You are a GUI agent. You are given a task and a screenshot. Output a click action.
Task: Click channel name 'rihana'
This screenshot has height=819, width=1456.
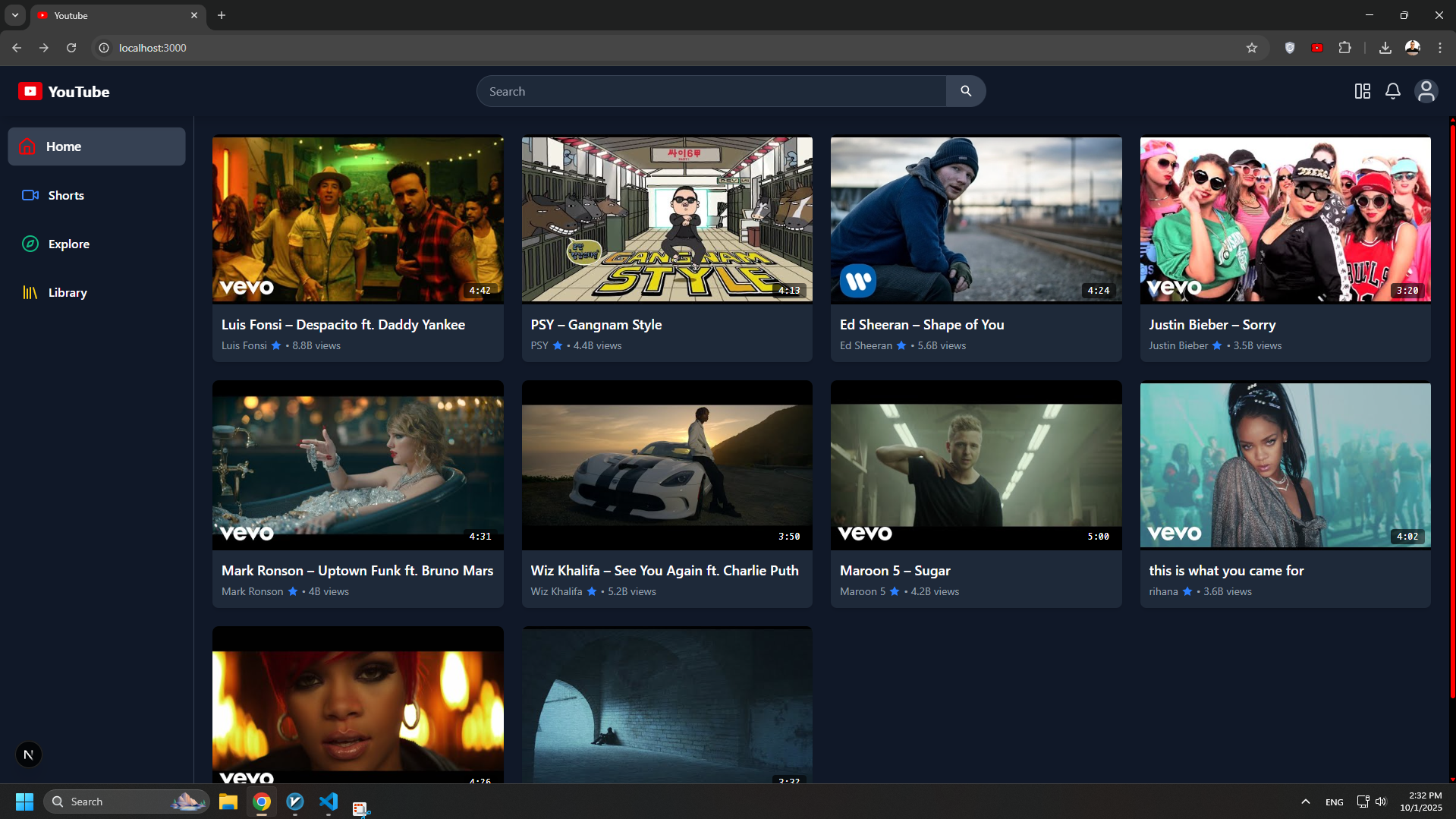[1163, 591]
